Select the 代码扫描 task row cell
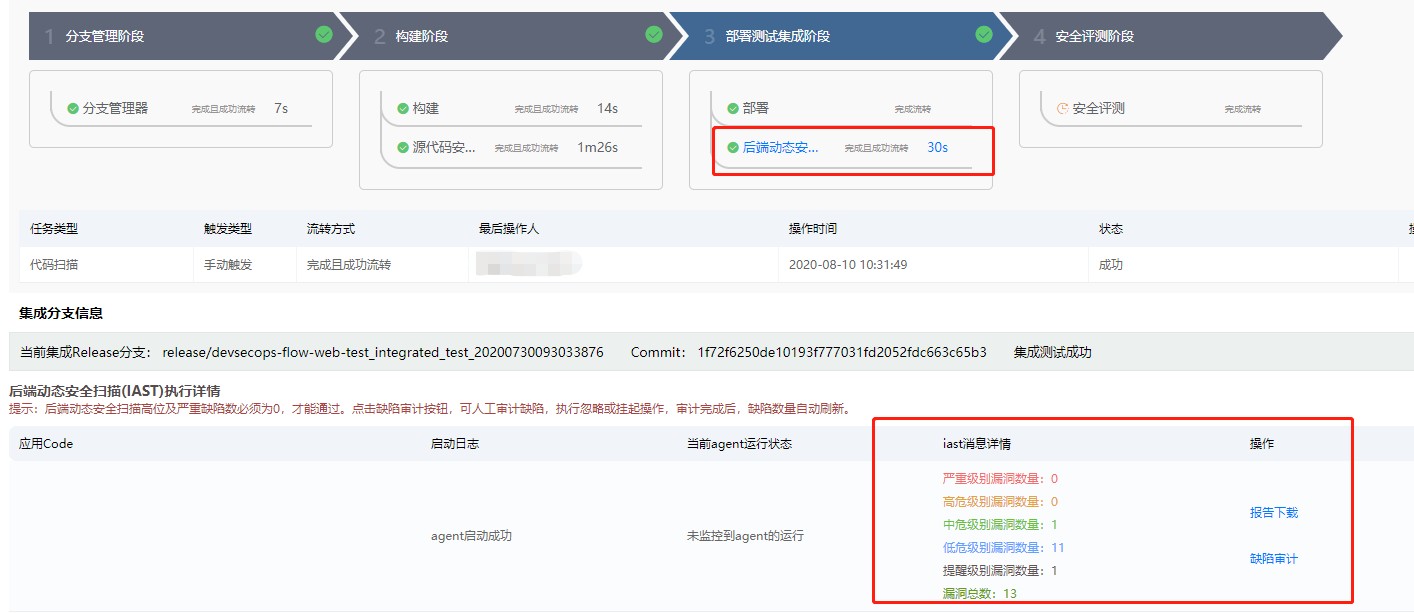This screenshot has height=613, width=1414. coord(54,265)
